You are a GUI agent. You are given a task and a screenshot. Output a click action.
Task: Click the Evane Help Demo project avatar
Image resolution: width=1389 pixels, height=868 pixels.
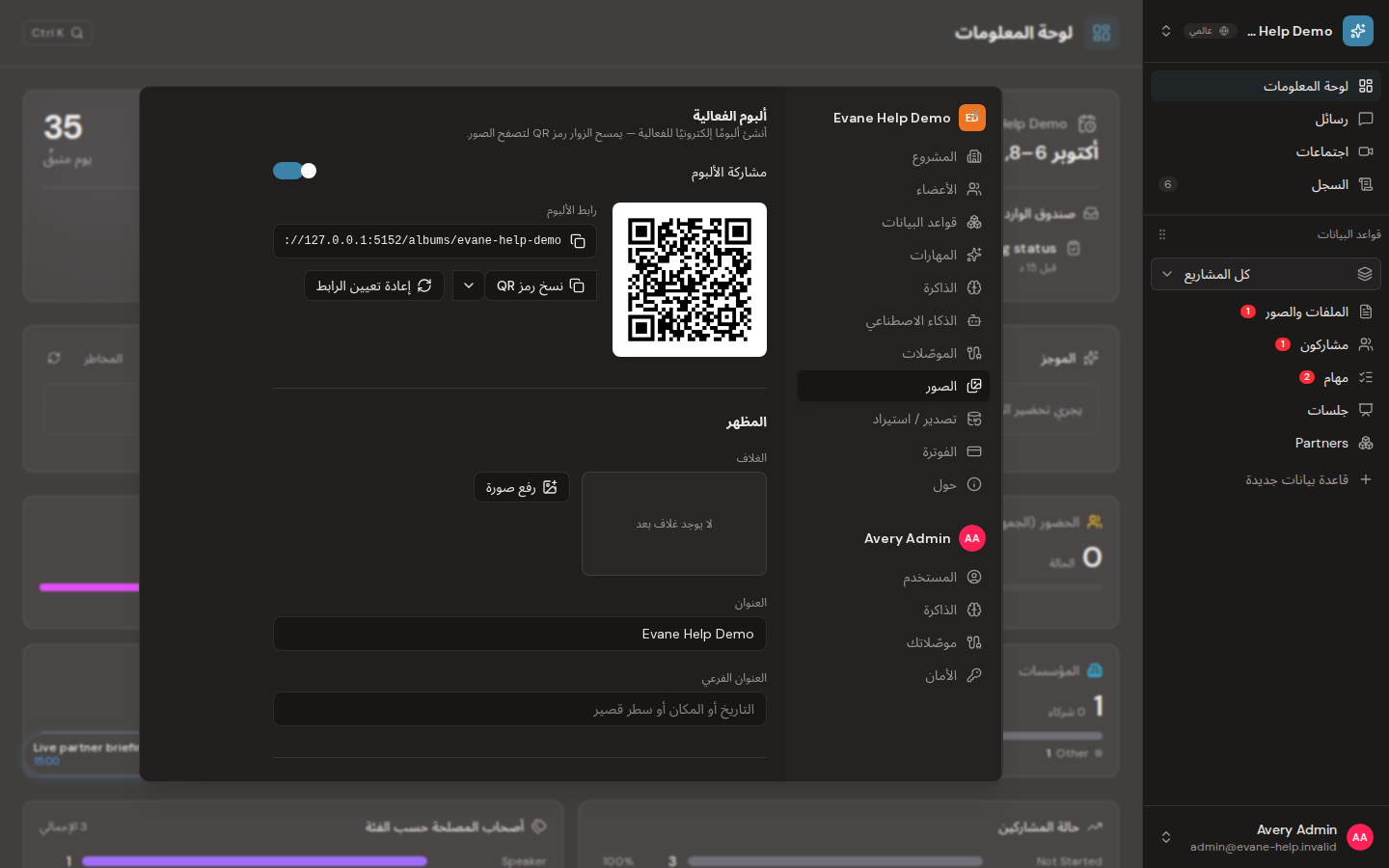click(x=972, y=118)
